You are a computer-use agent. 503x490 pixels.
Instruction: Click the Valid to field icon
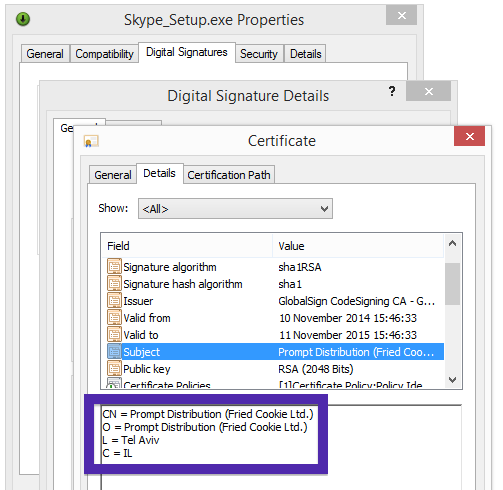coord(114,335)
